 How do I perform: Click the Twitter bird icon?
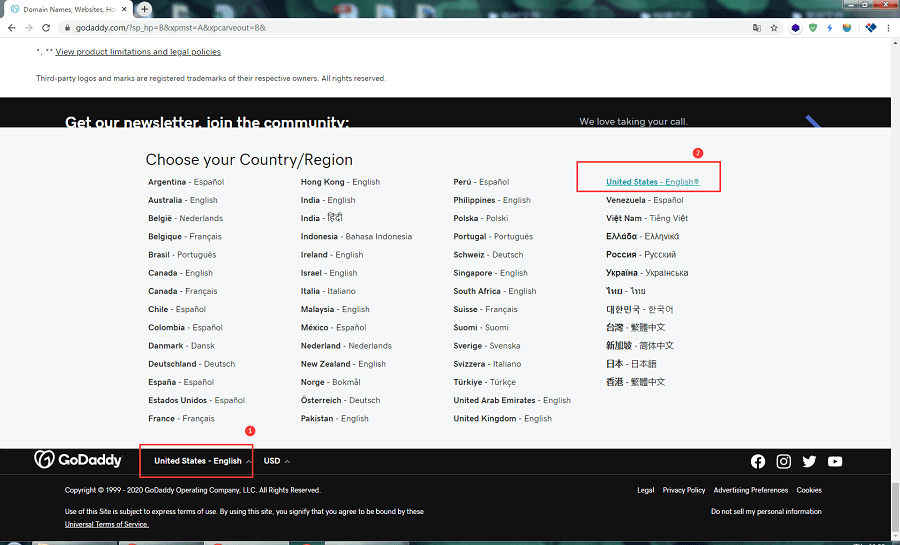tap(809, 461)
